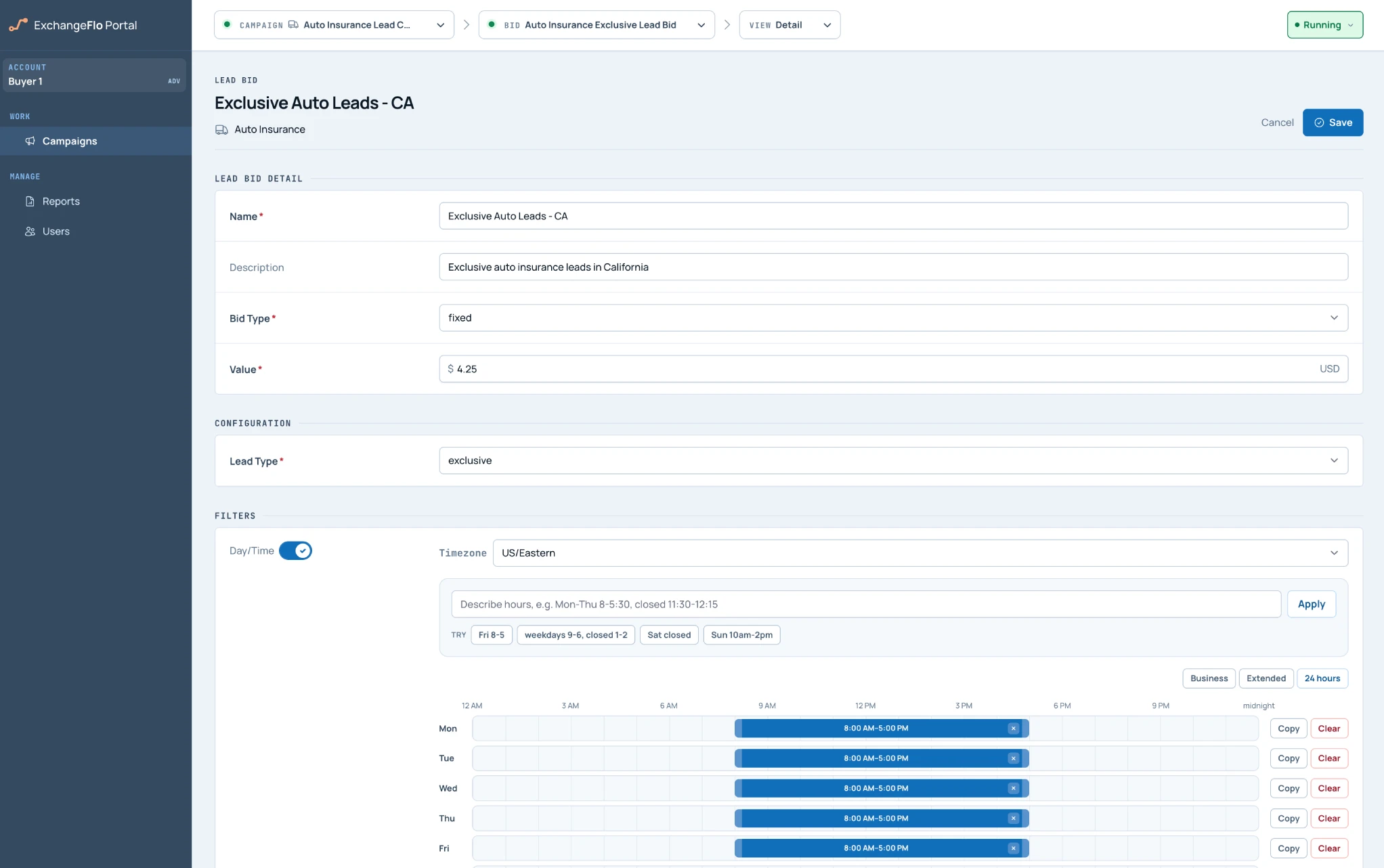Copy Tuesday's schedule
This screenshot has height=868, width=1384.
click(1288, 758)
